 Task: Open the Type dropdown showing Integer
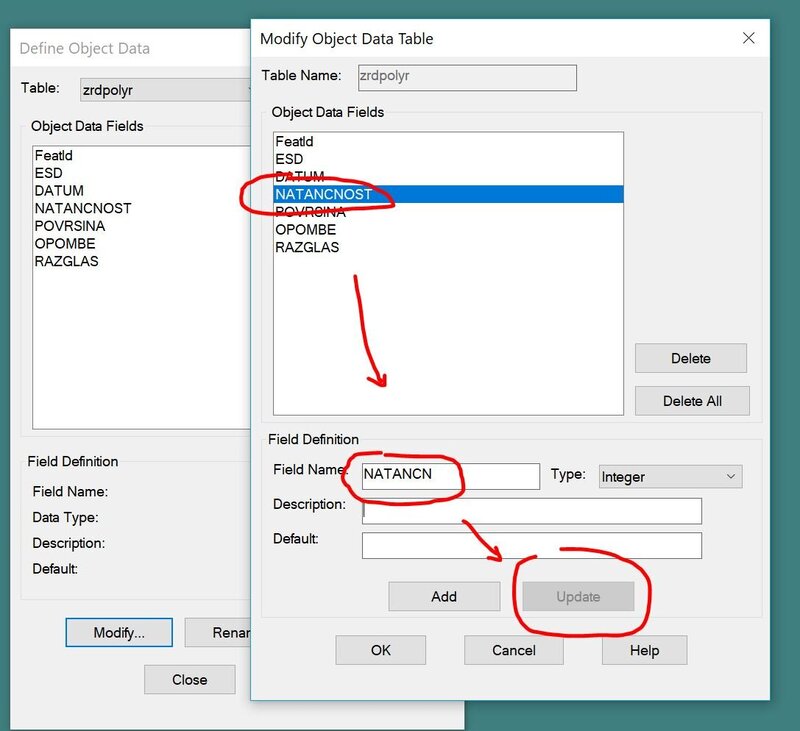point(670,477)
